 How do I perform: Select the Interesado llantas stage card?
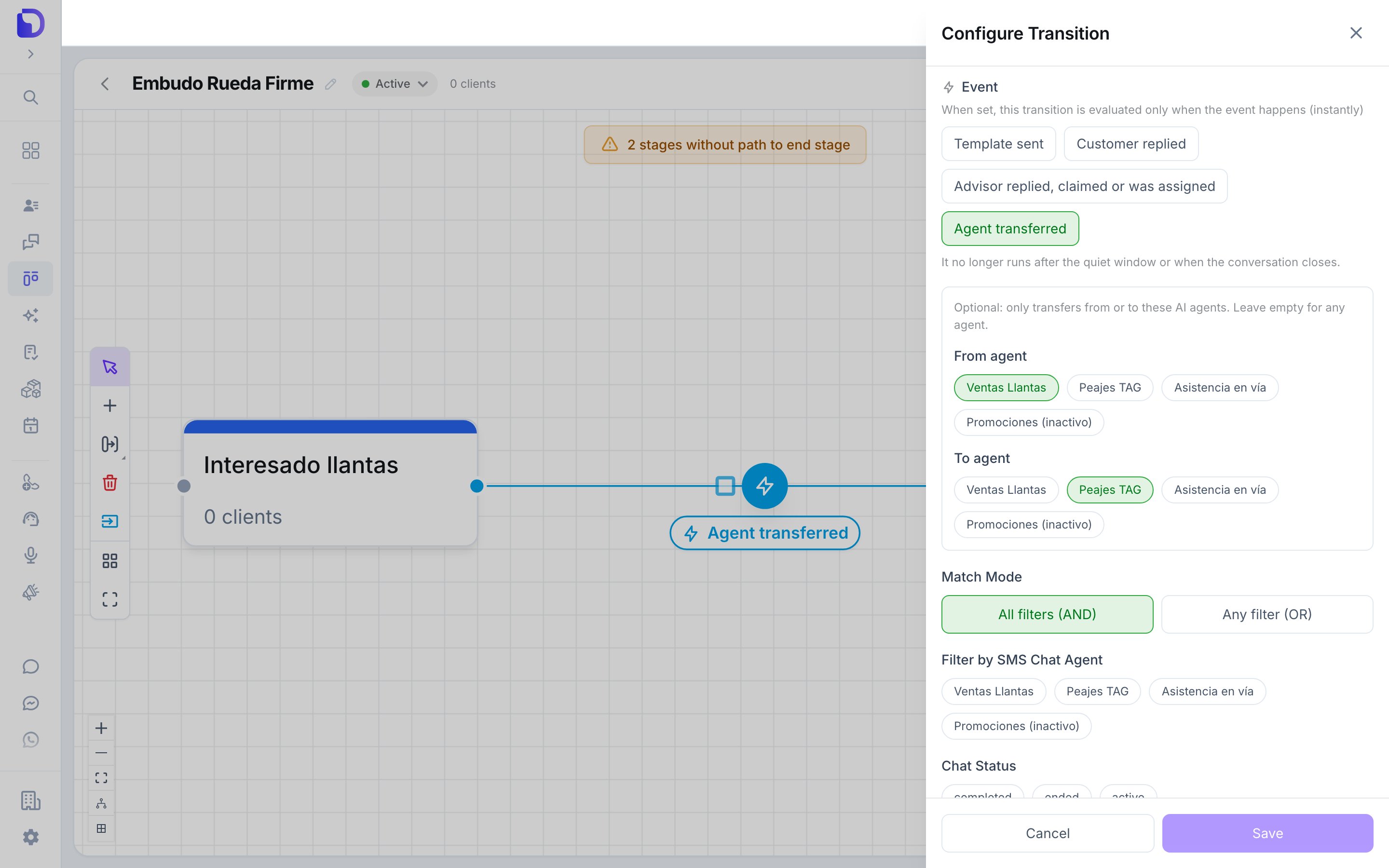330,483
